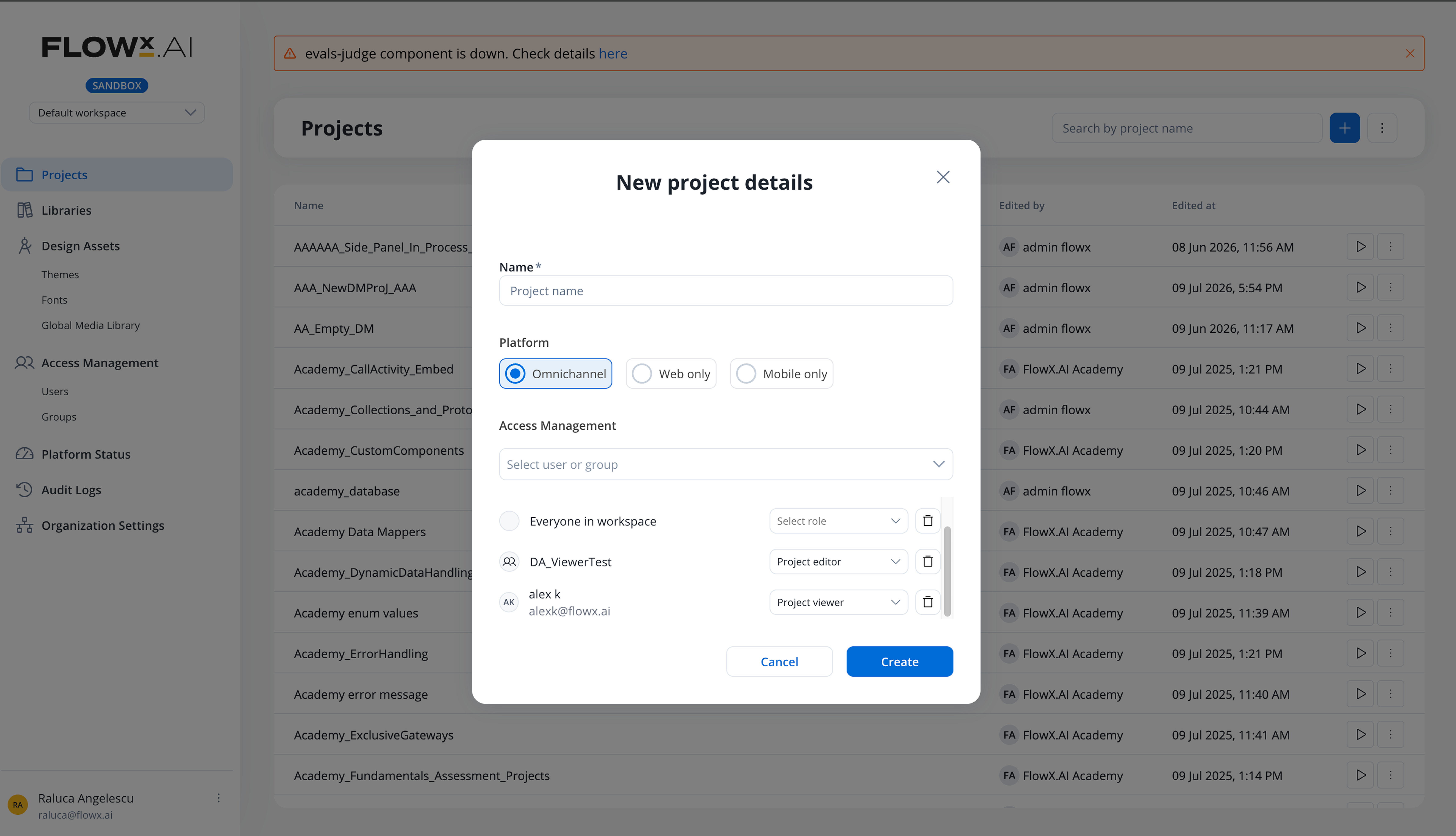
Task: Expand the Default workspace selector
Action: click(117, 112)
